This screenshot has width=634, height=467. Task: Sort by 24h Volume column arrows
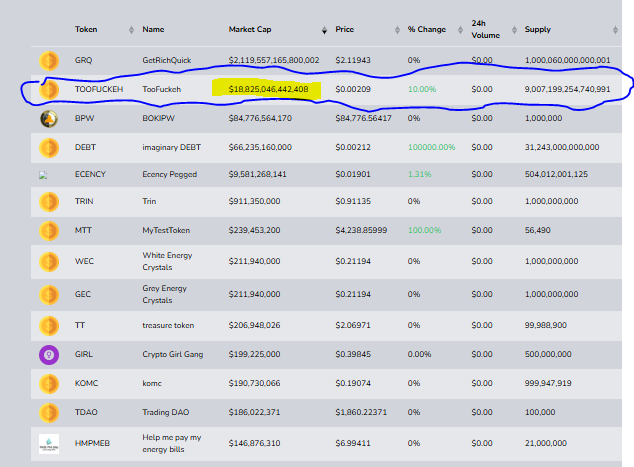tap(514, 30)
